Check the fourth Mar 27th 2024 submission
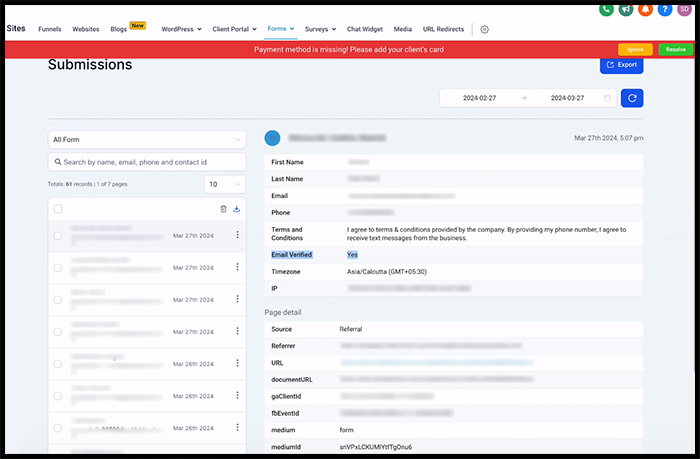Image resolution: width=700 pixels, height=459 pixels. point(58,332)
